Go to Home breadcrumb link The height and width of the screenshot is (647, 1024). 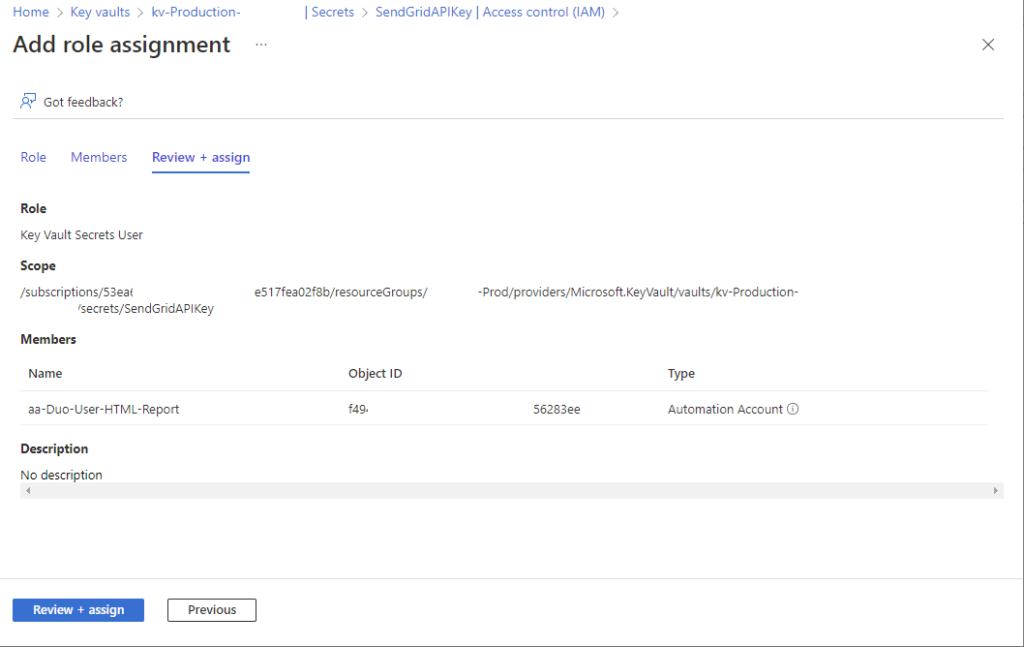(x=31, y=12)
